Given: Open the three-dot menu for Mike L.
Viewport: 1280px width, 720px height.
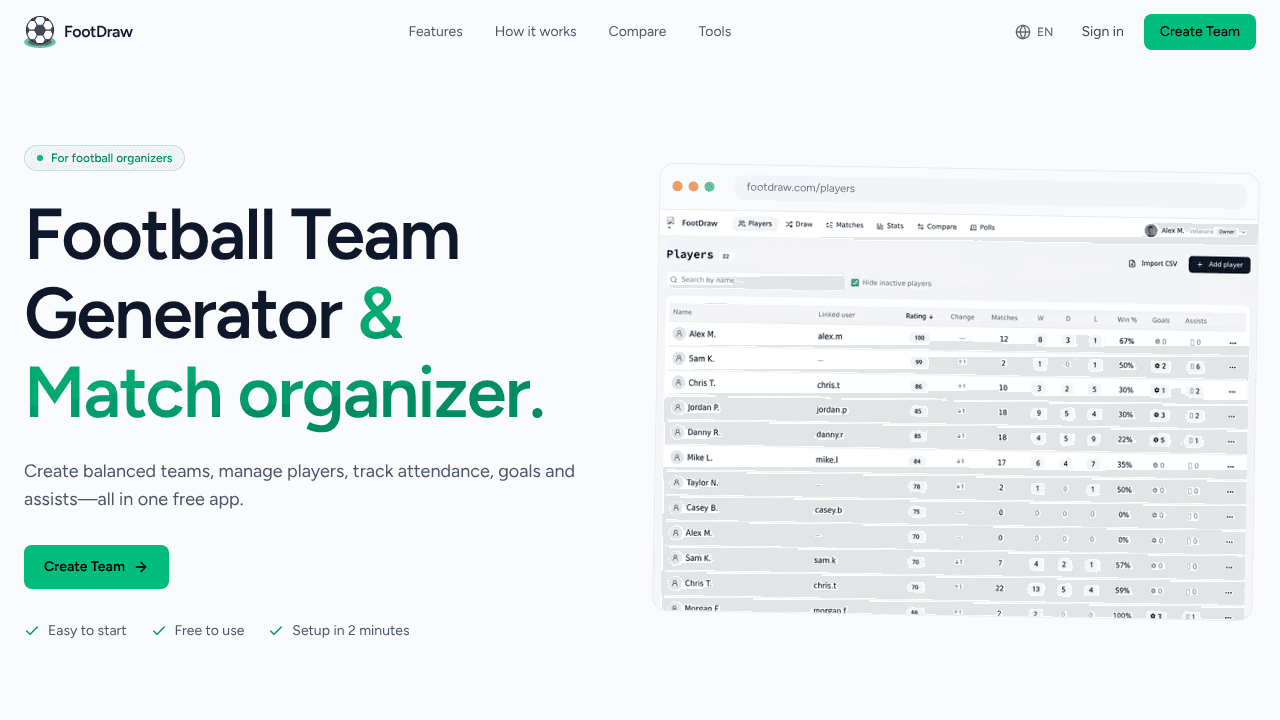Looking at the screenshot, I should point(1233,466).
